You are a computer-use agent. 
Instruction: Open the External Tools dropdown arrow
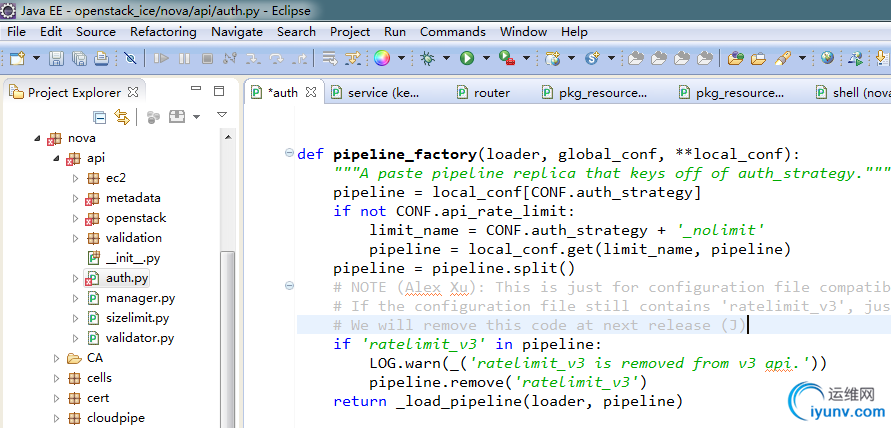[526, 58]
